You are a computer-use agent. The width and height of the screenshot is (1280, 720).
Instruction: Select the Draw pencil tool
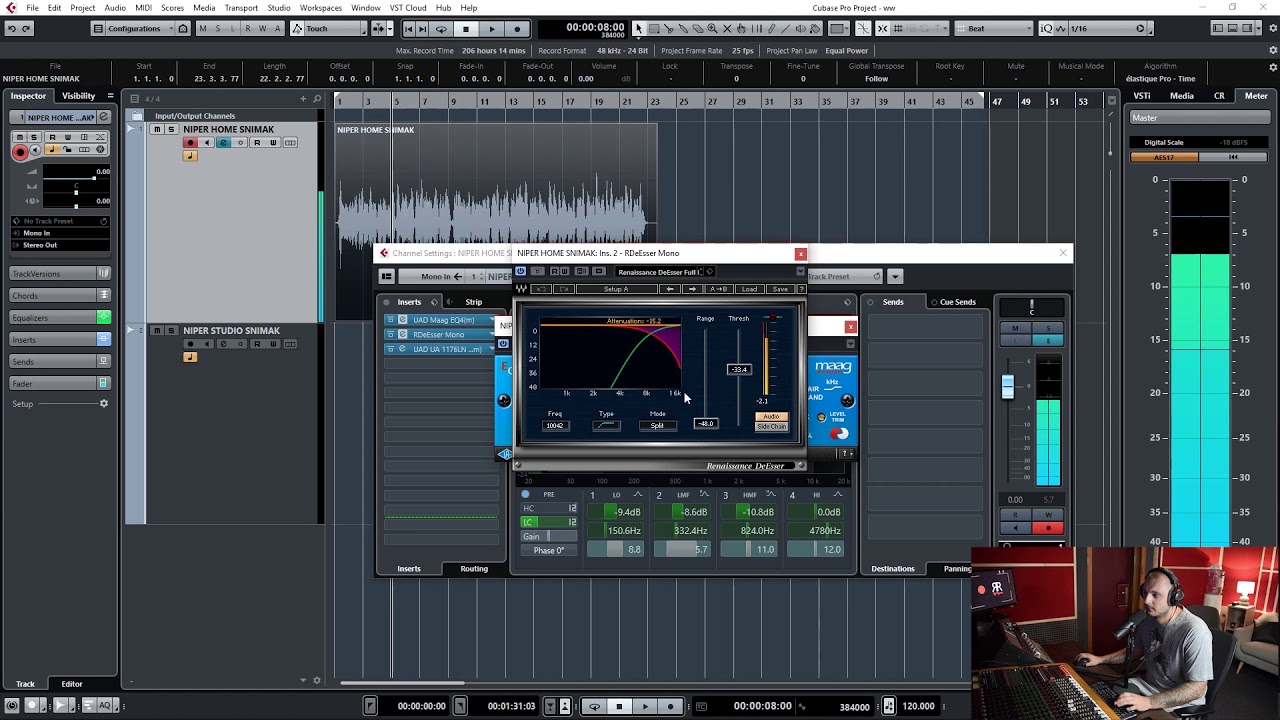pyautogui.click(x=771, y=28)
